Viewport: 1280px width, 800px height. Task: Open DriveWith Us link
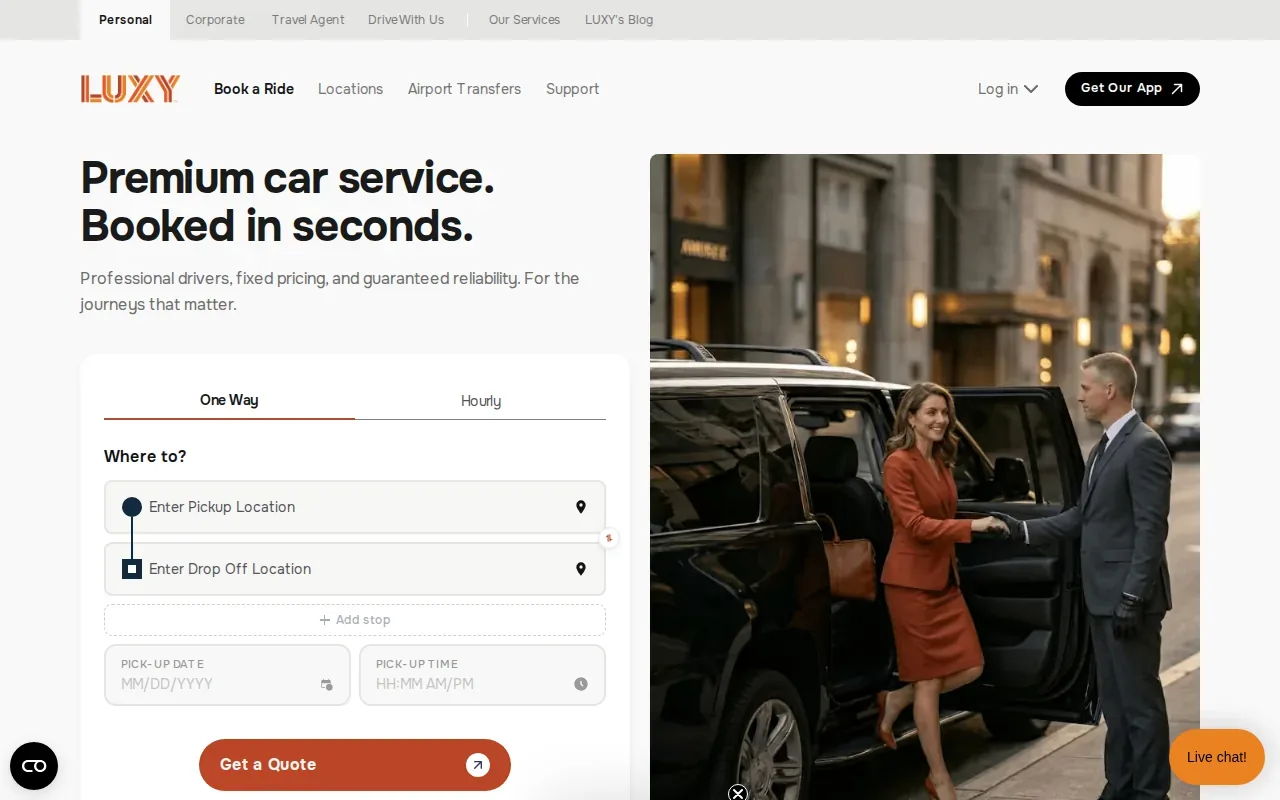pos(406,20)
